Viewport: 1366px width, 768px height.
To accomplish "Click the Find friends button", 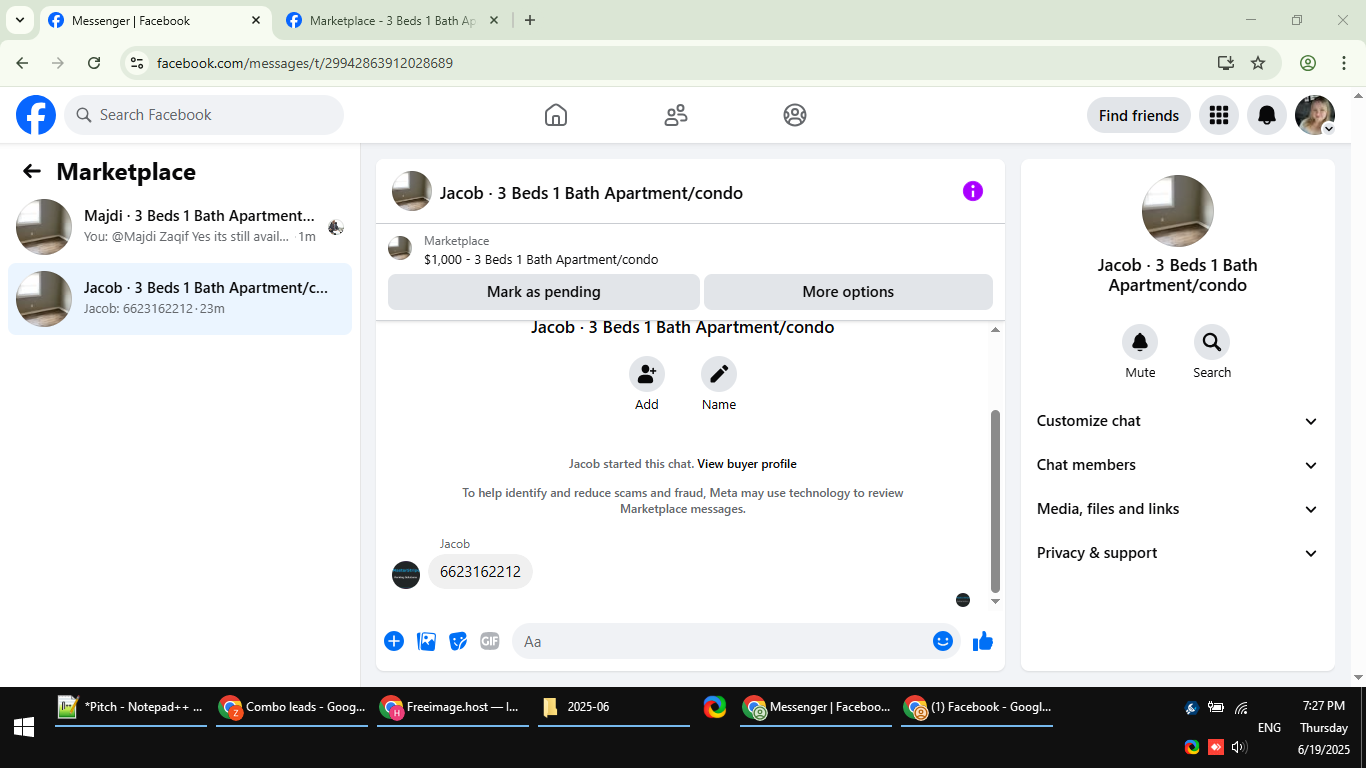I will [1139, 115].
